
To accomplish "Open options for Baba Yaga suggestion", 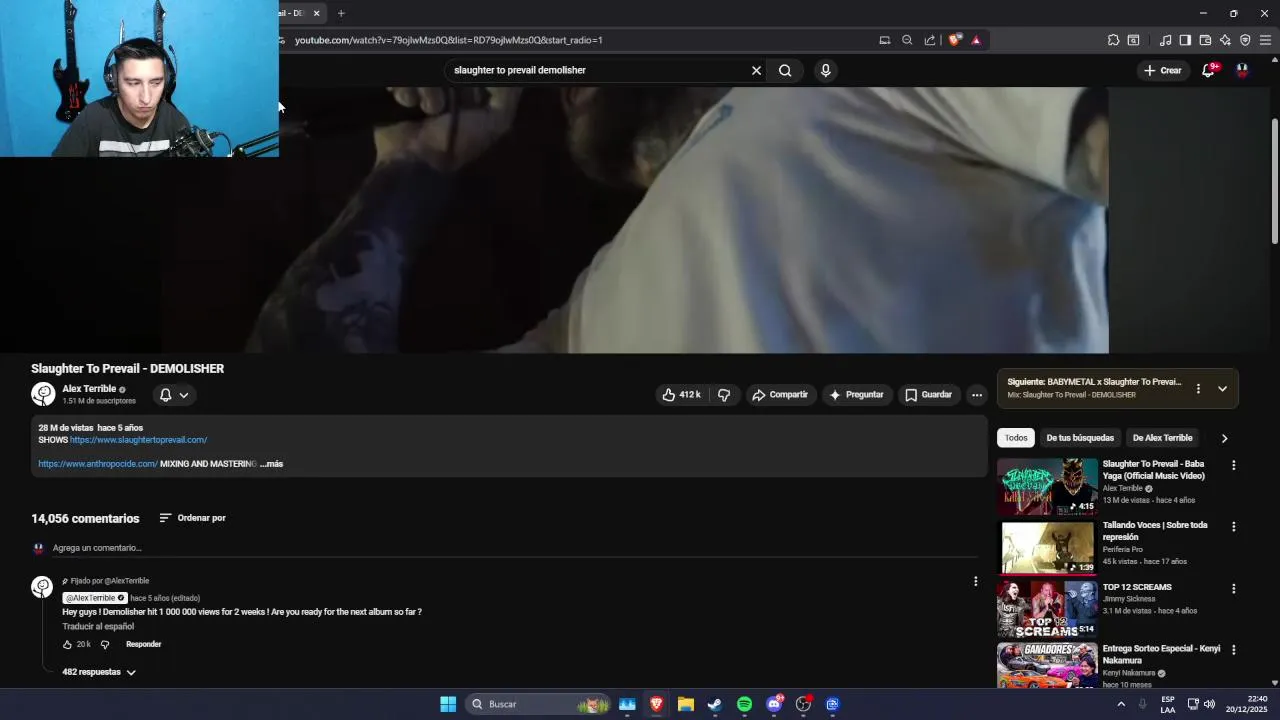I will [x=1233, y=465].
